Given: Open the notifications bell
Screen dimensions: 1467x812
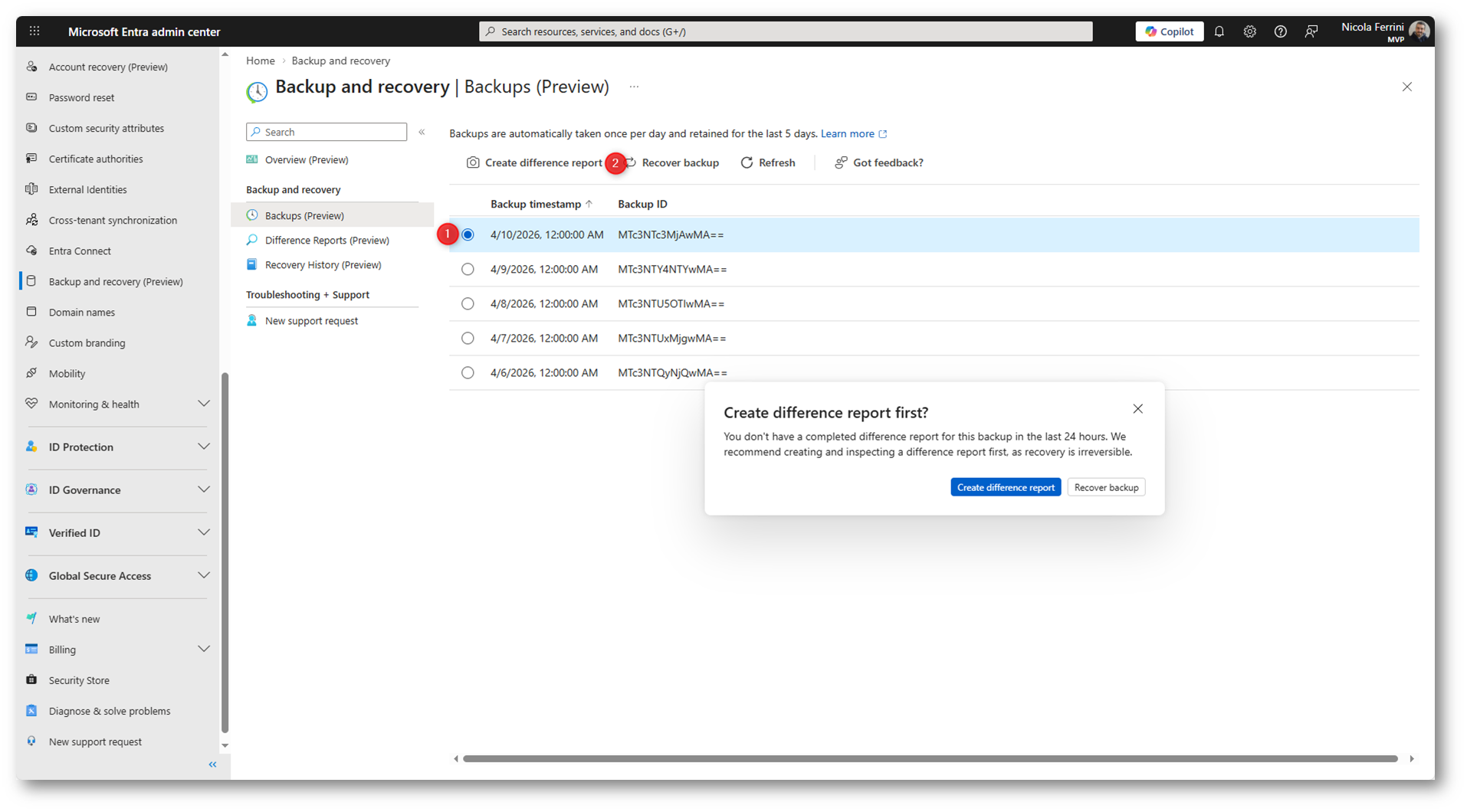Looking at the screenshot, I should (x=1219, y=31).
